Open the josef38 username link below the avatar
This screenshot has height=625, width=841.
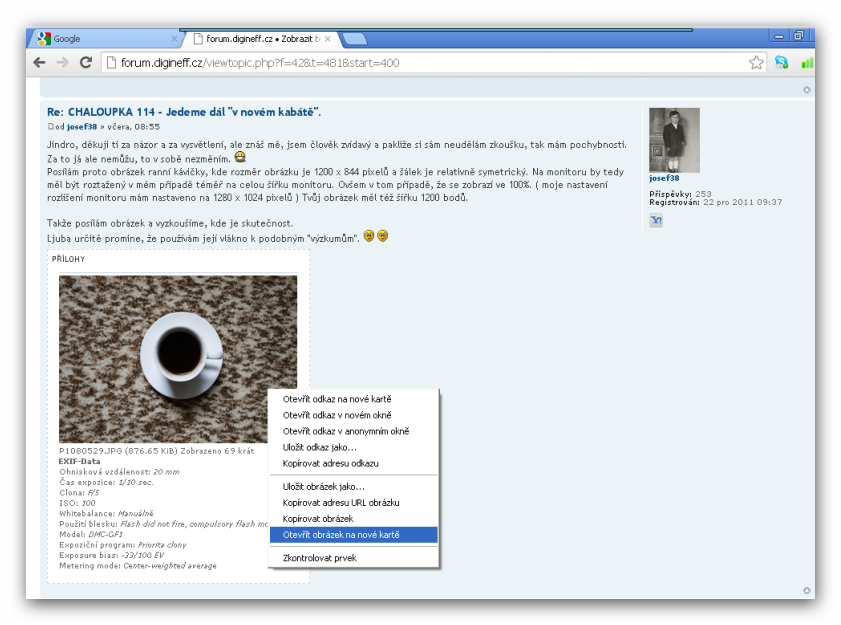point(664,178)
